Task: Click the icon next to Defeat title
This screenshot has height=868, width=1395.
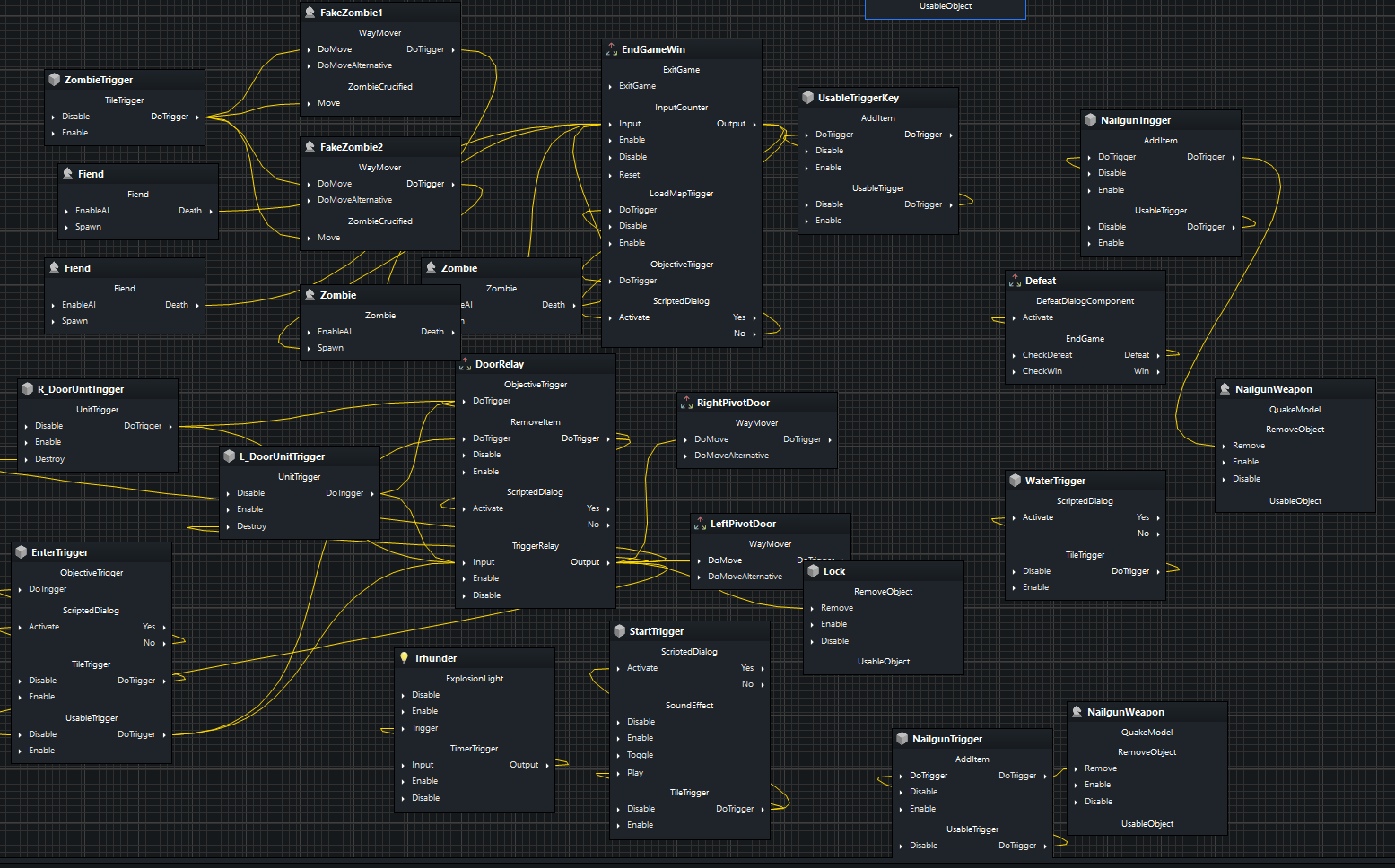Action: 1015,281
